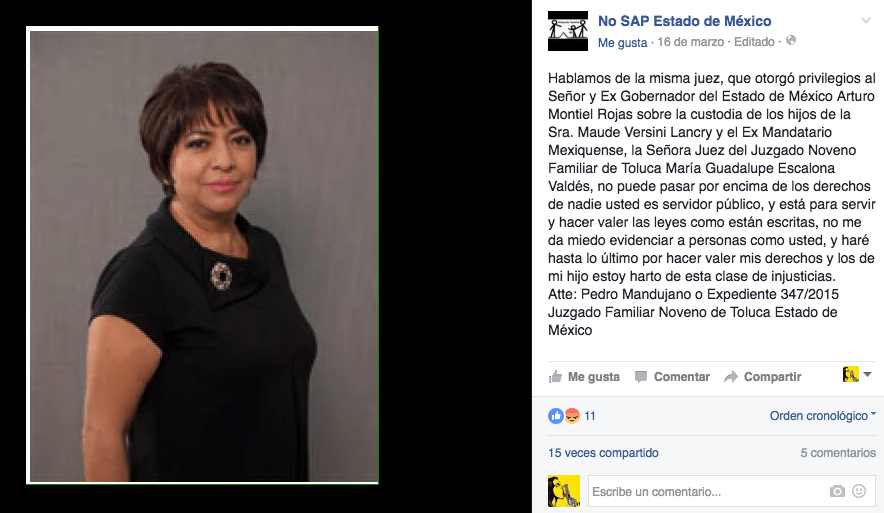Open No SAP Estado de México page link
Image resolution: width=884 pixels, height=513 pixels.
684,21
